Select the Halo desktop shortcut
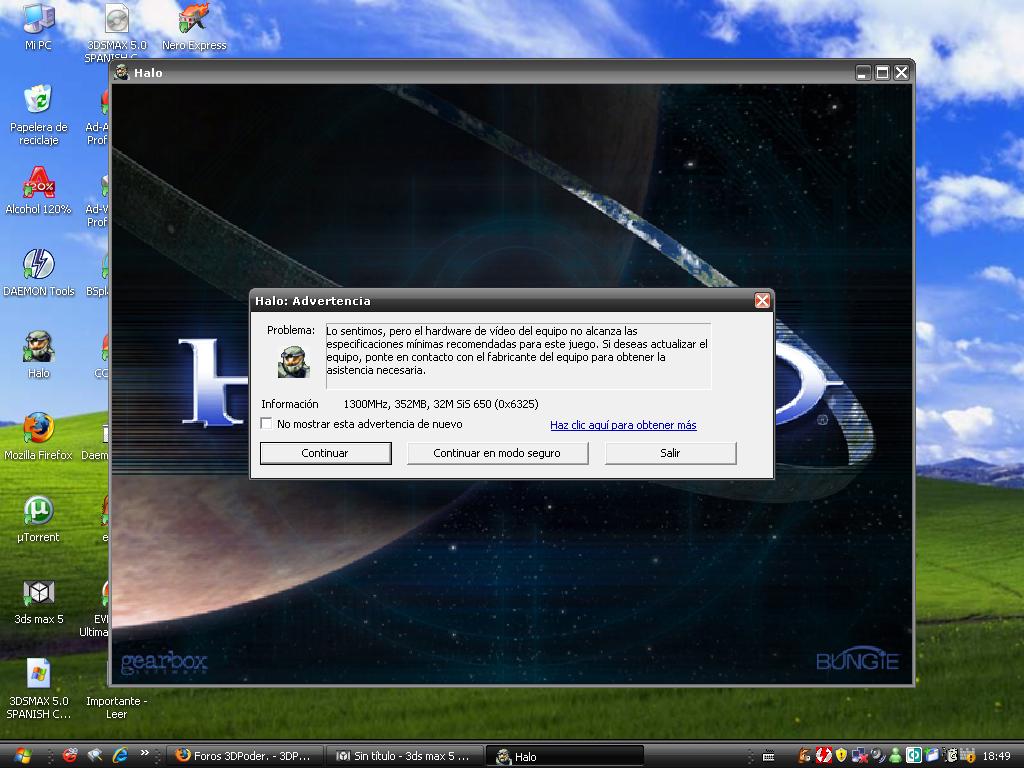This screenshot has height=768, width=1024. click(39, 355)
